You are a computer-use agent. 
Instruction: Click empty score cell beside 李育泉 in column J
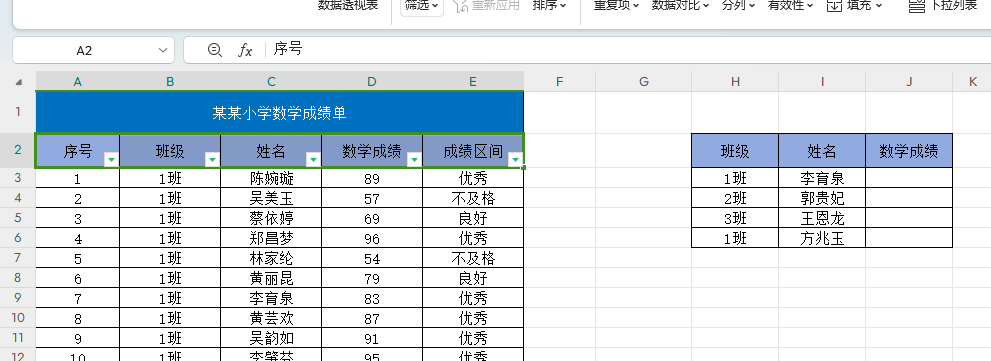909,178
